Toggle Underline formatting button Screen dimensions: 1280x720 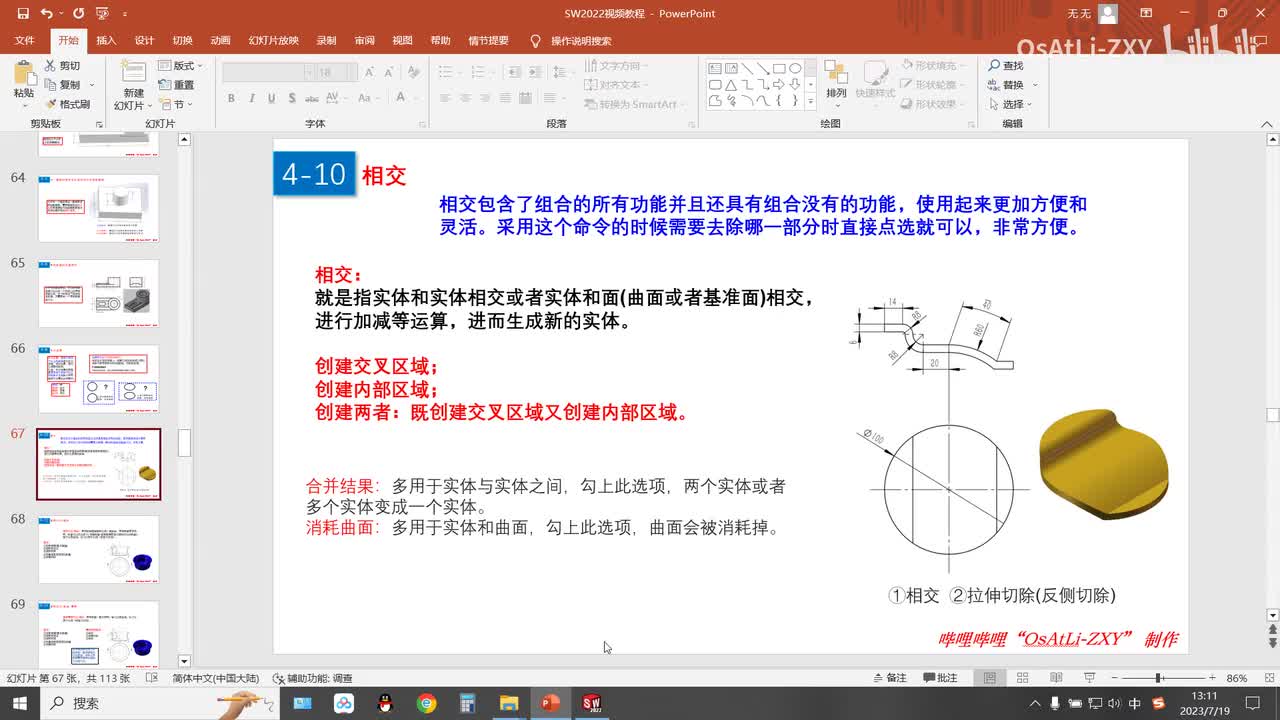(x=271, y=98)
